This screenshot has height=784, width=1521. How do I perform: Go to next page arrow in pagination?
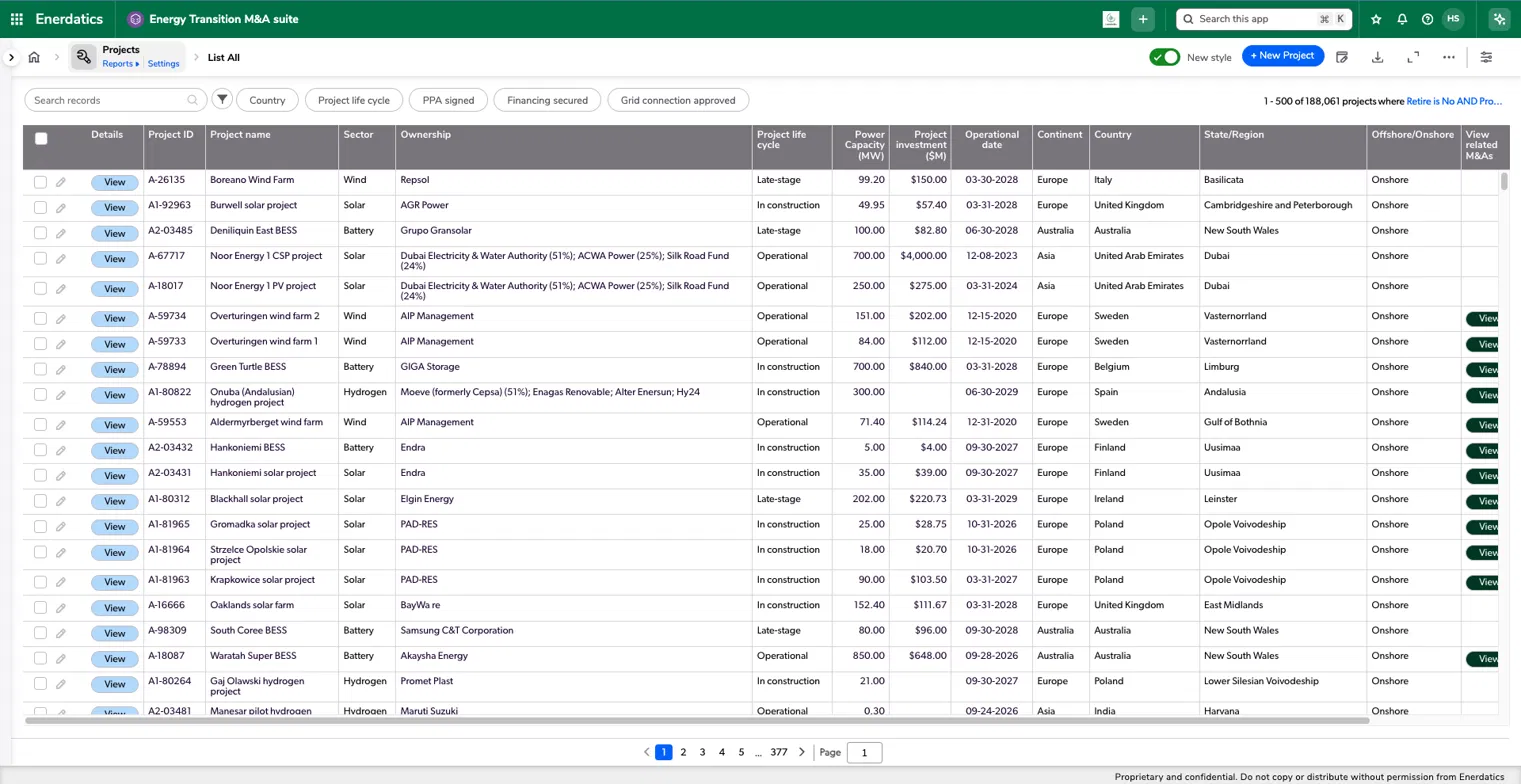(x=802, y=752)
